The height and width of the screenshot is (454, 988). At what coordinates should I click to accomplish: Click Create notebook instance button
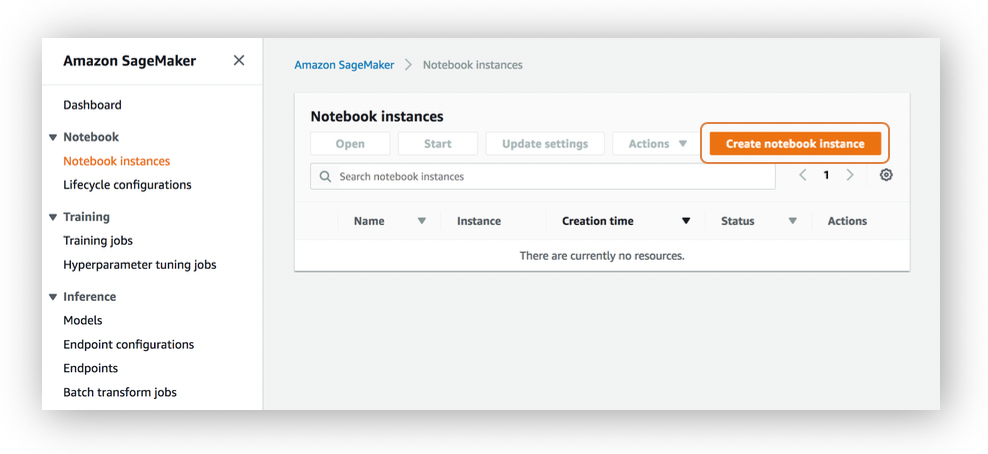795,144
